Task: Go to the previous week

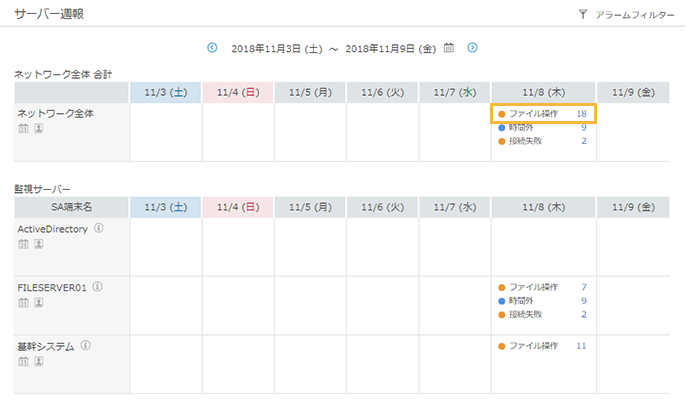Action: tap(212, 47)
